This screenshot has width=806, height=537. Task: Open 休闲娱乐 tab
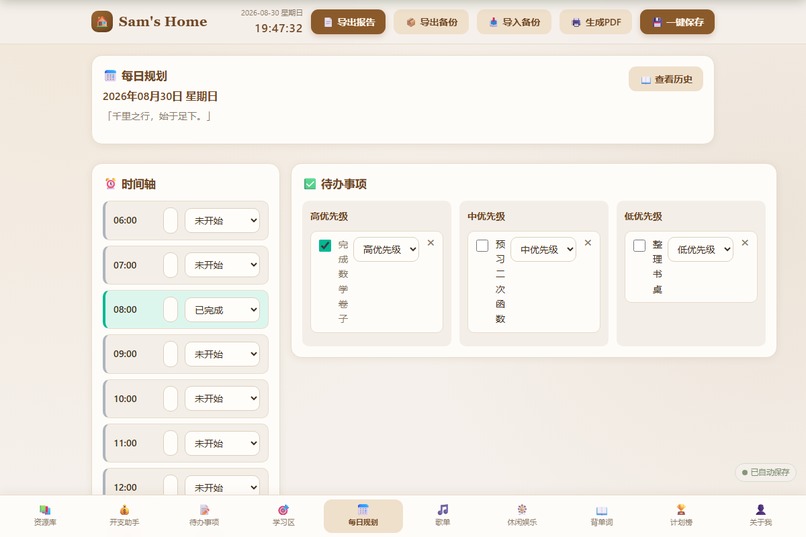[x=522, y=515]
